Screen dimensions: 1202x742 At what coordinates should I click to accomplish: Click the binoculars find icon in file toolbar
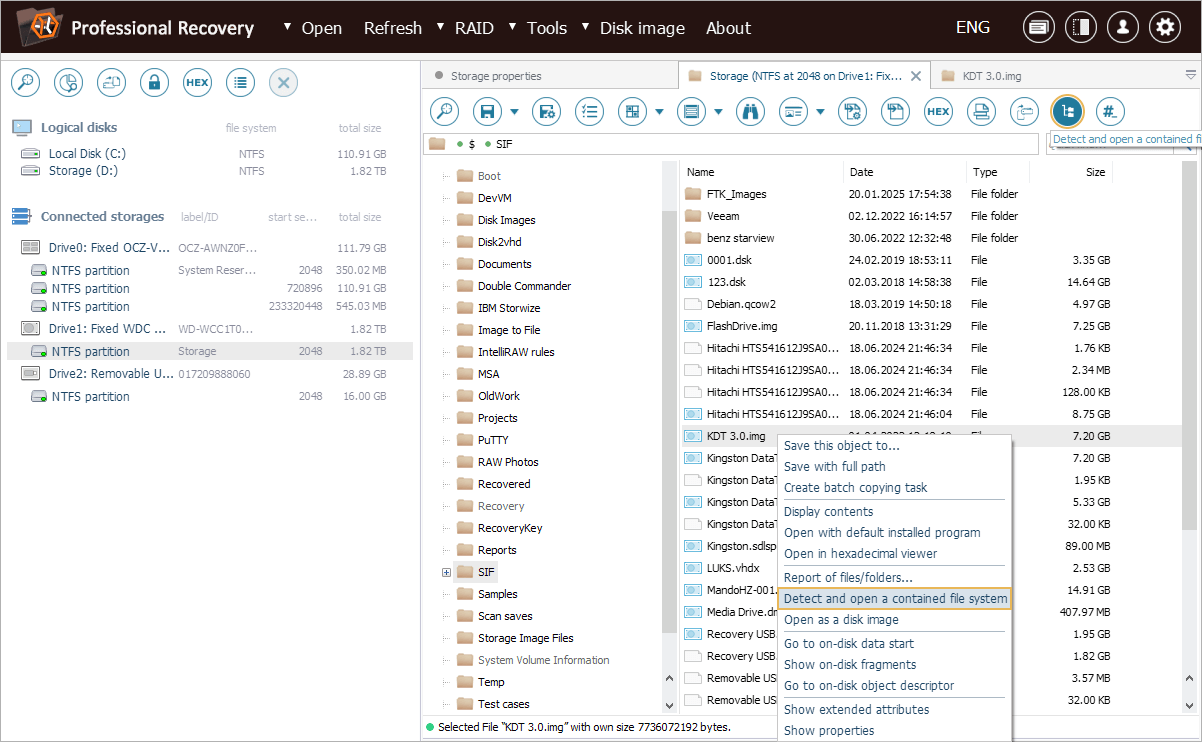click(x=750, y=112)
